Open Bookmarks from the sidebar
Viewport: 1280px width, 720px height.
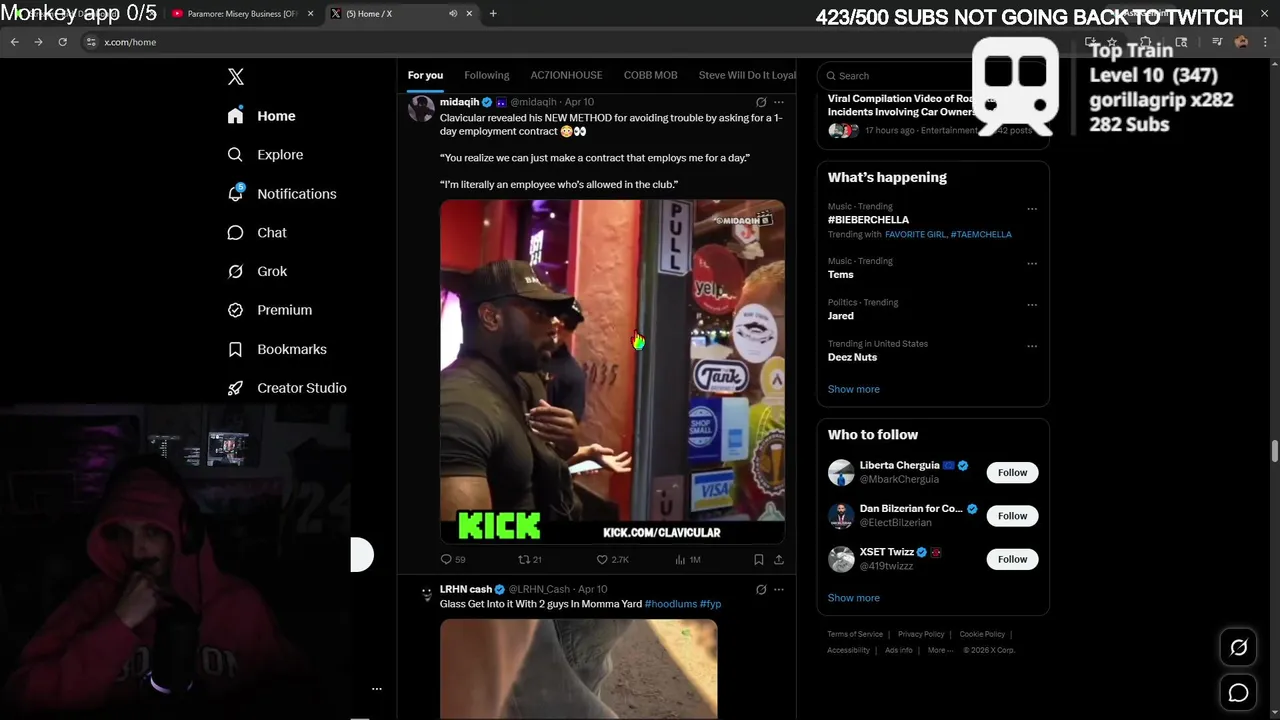point(277,349)
